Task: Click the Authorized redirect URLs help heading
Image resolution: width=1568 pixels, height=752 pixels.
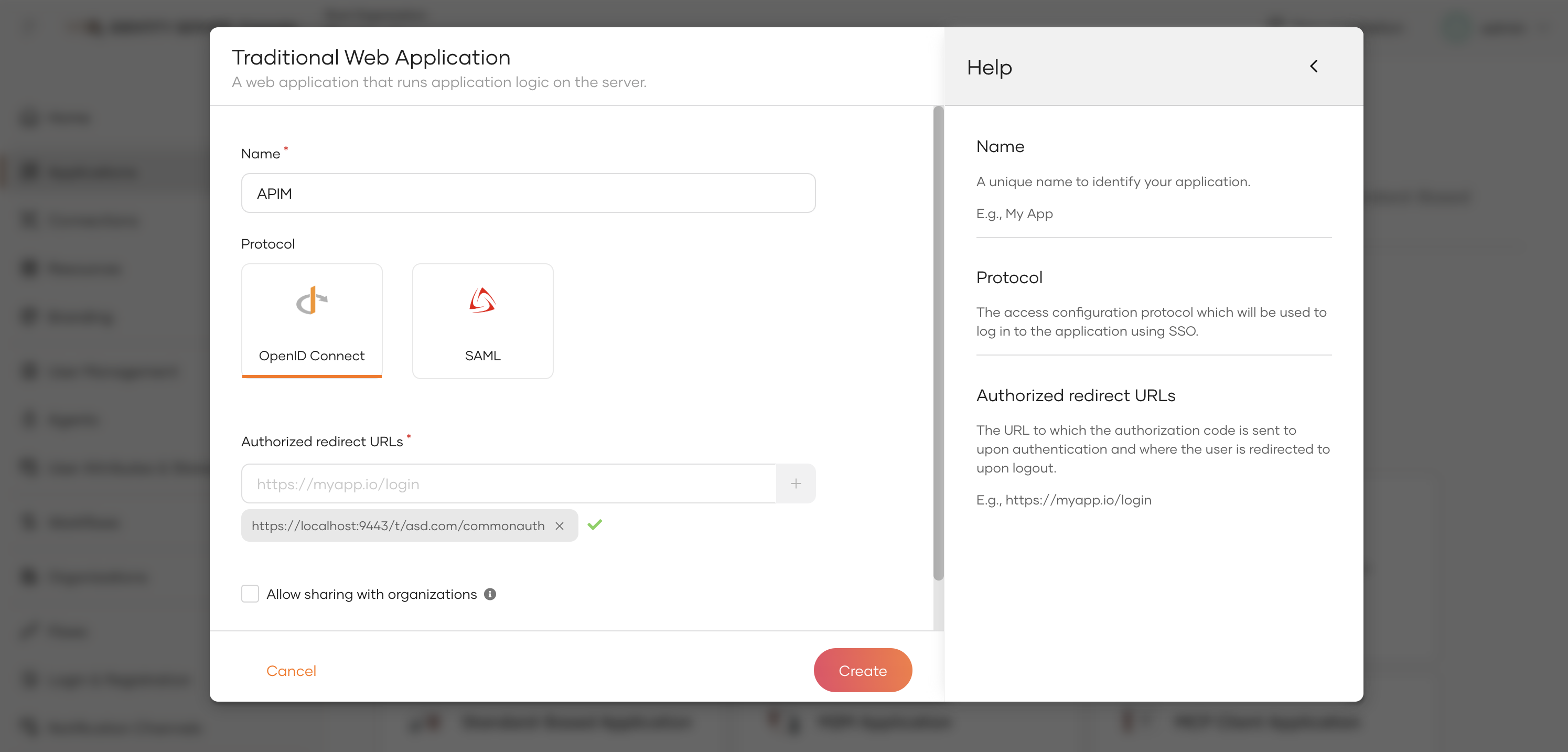Action: point(1076,396)
